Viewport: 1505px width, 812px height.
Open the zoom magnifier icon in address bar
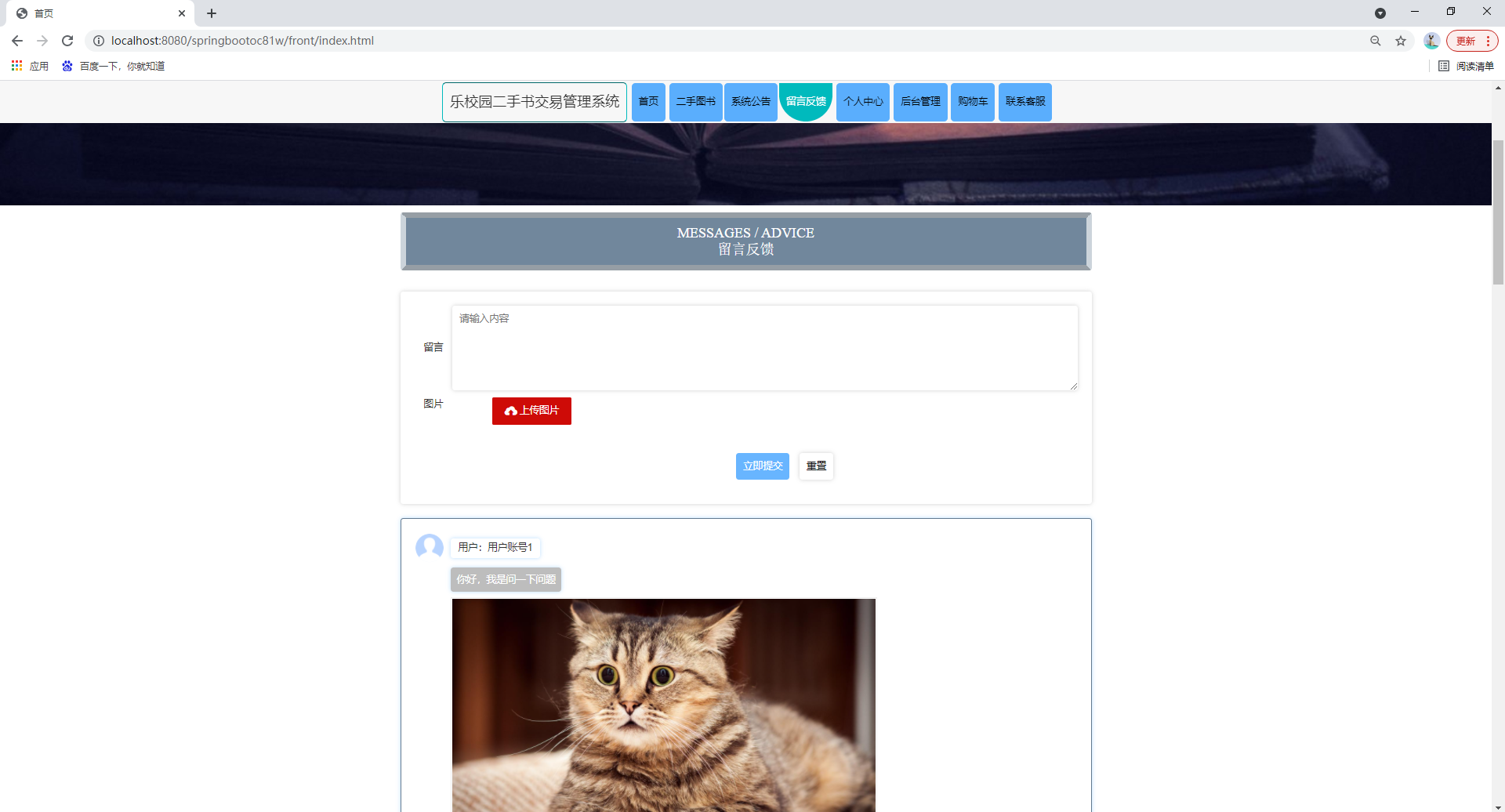[1376, 41]
